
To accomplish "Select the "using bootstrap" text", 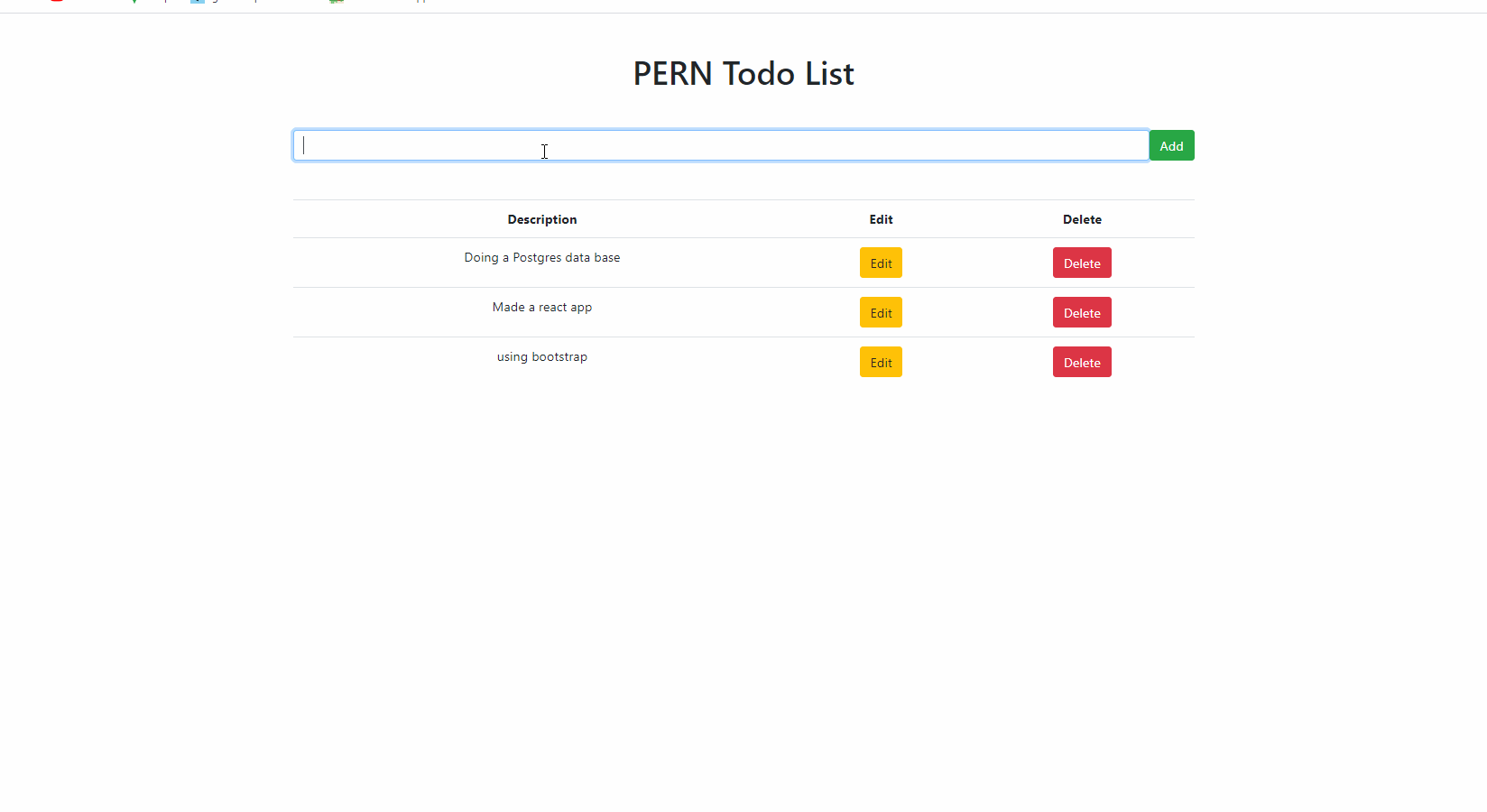I will [542, 356].
